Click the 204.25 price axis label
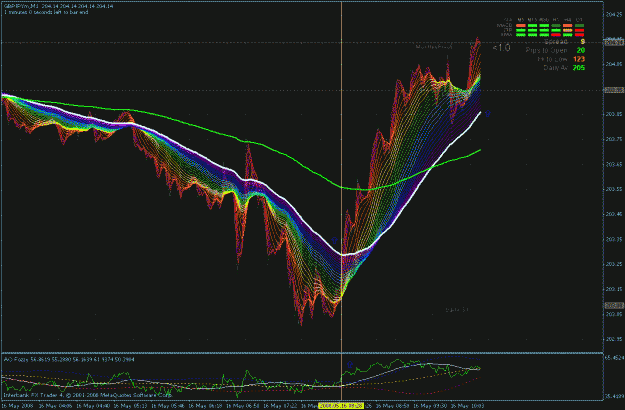The height and width of the screenshot is (410, 625). pyautogui.click(x=614, y=14)
